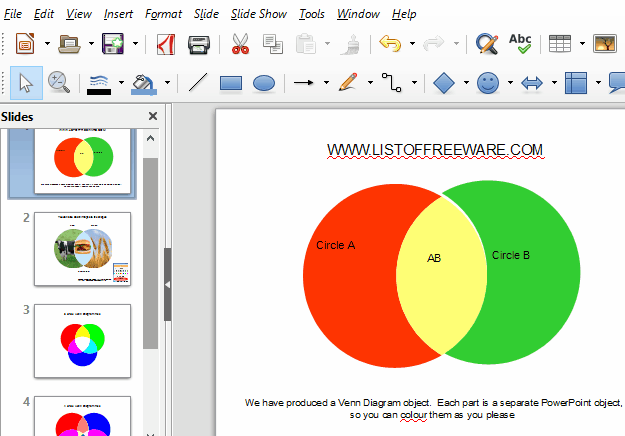Click the Redo arrow icon
The image size is (625, 436).
[x=434, y=43]
